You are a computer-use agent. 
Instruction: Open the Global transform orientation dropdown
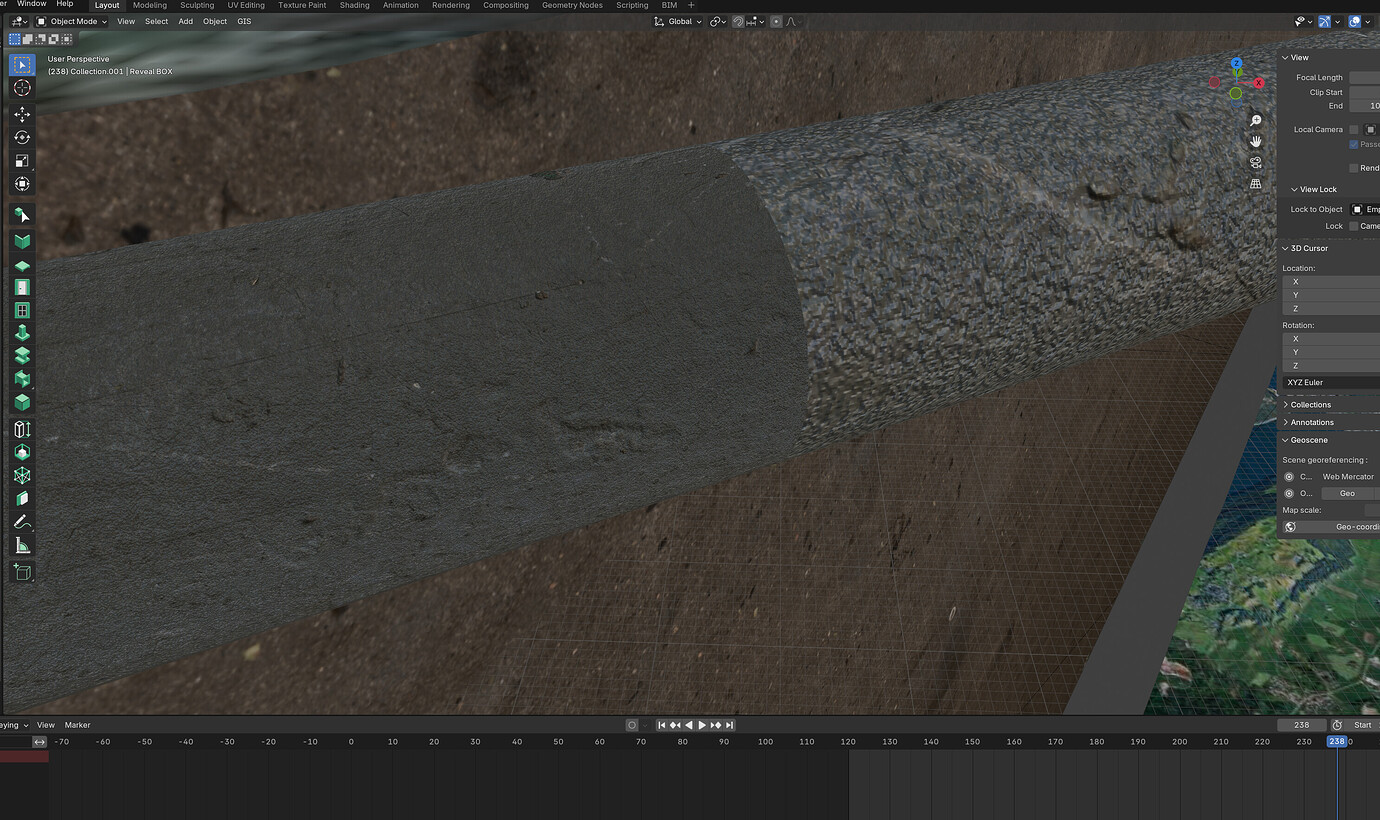[679, 21]
